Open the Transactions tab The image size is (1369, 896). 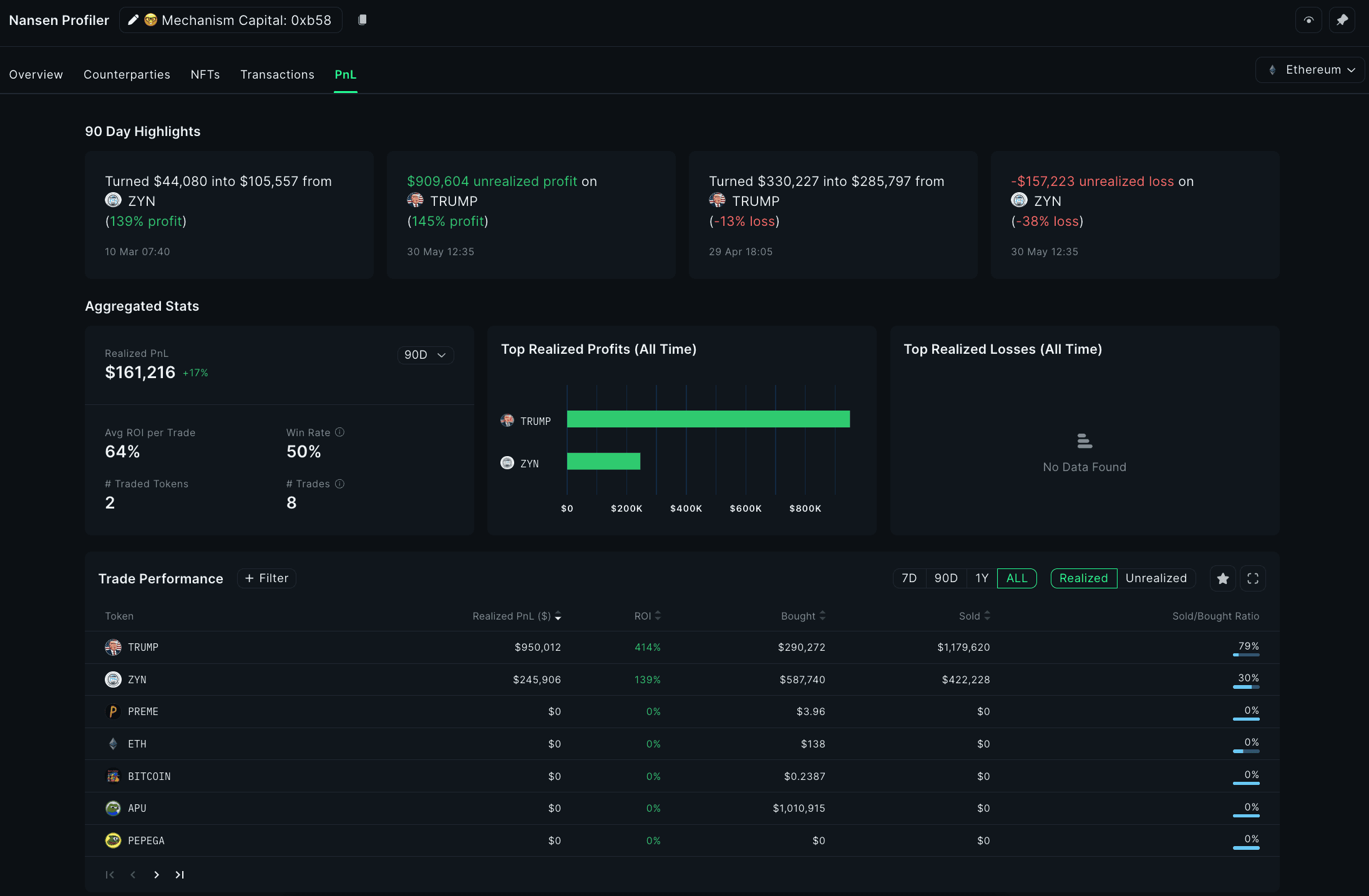click(x=277, y=74)
